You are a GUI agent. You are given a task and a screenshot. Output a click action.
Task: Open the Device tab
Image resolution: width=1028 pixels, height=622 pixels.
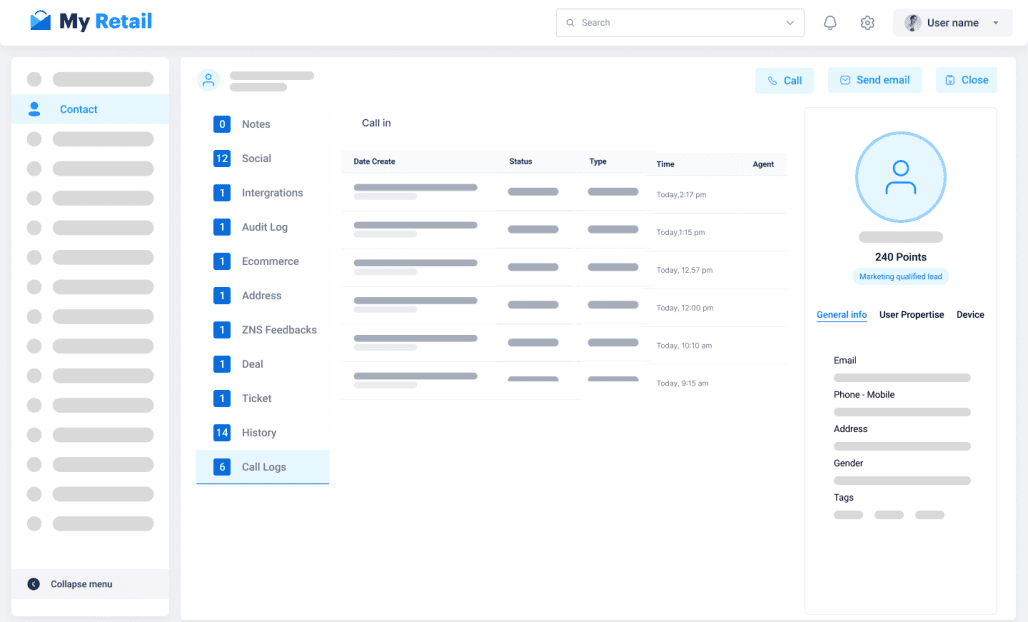pos(970,315)
